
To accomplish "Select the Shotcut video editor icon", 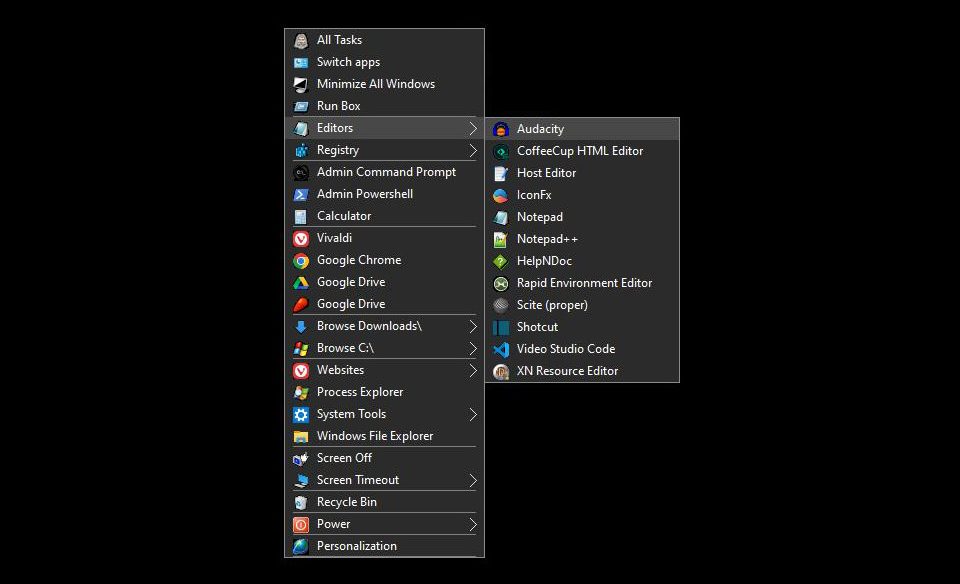I will [502, 327].
